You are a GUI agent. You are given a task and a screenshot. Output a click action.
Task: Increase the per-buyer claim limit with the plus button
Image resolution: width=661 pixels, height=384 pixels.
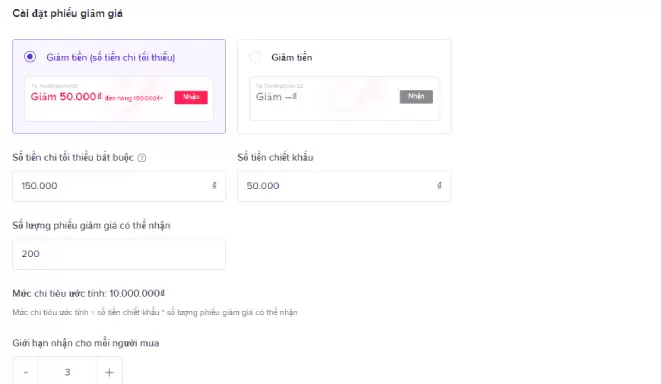point(110,372)
